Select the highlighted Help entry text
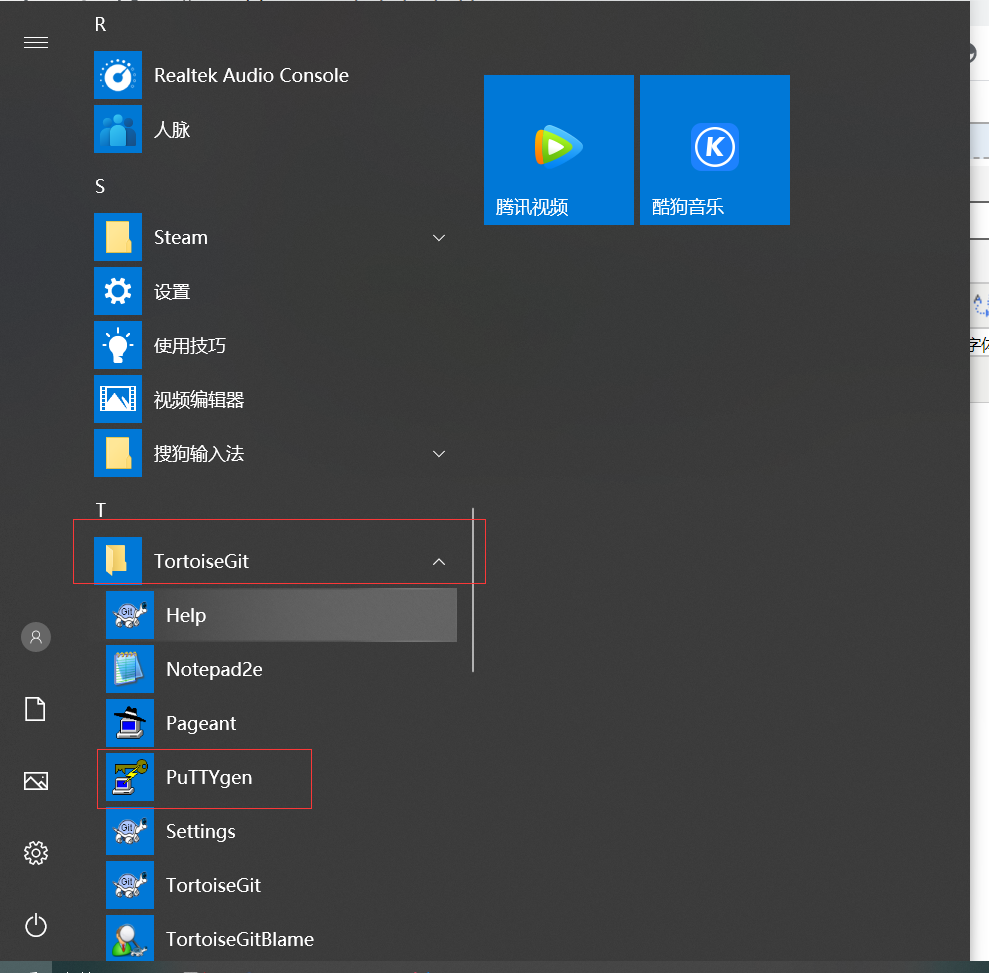The image size is (989, 973). [x=186, y=615]
